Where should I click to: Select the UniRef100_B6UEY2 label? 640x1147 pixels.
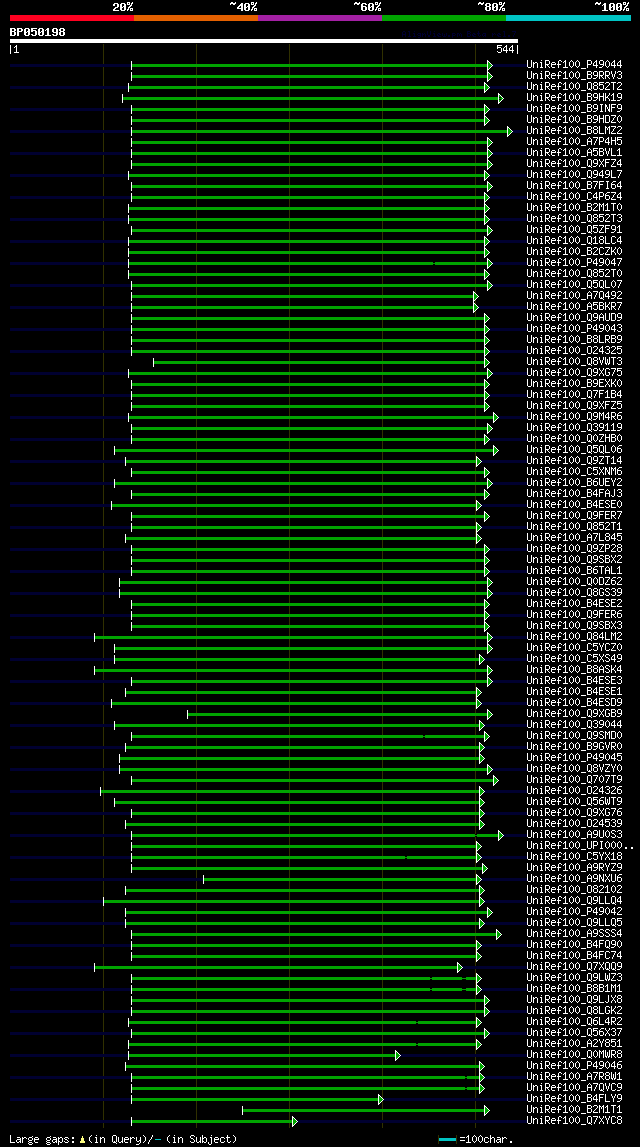coord(574,483)
